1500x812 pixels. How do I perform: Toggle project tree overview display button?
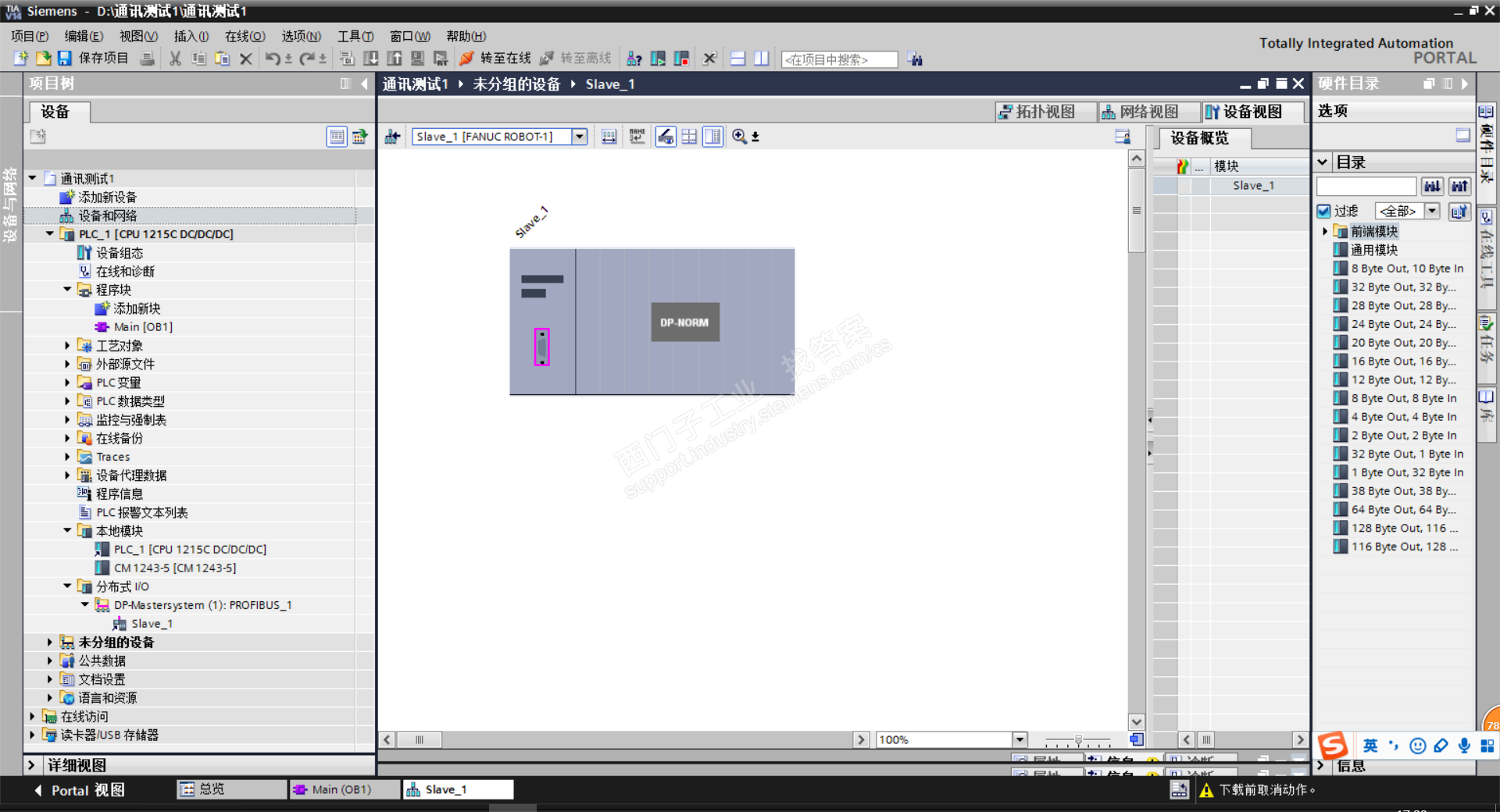[337, 137]
